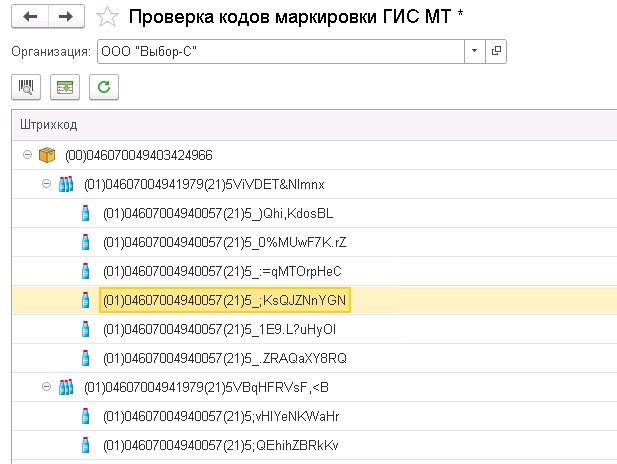Select barcode ending 5_:=qMTOrpHeC
617x464 pixels.
(x=222, y=272)
